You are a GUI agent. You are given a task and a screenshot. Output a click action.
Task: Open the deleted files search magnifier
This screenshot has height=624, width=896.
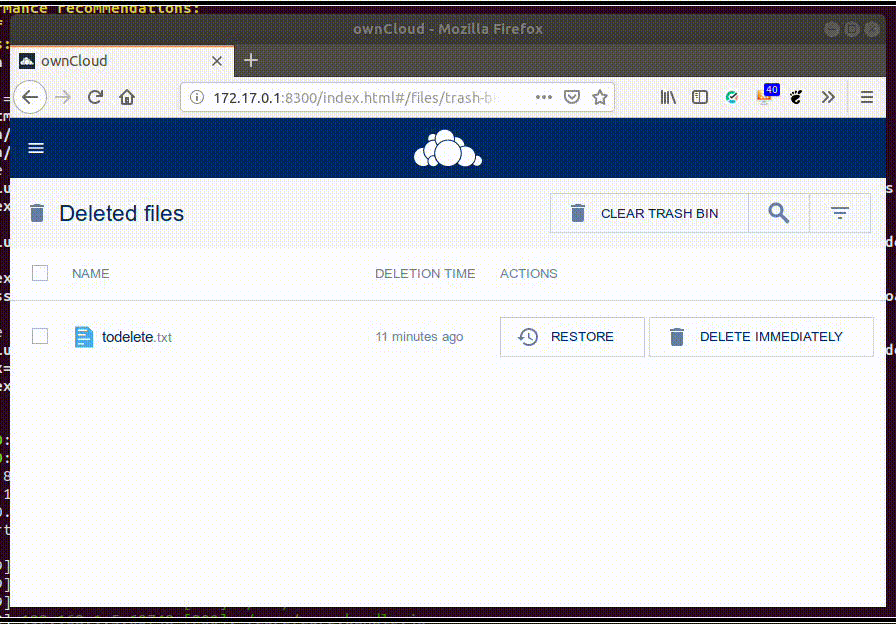tap(779, 213)
